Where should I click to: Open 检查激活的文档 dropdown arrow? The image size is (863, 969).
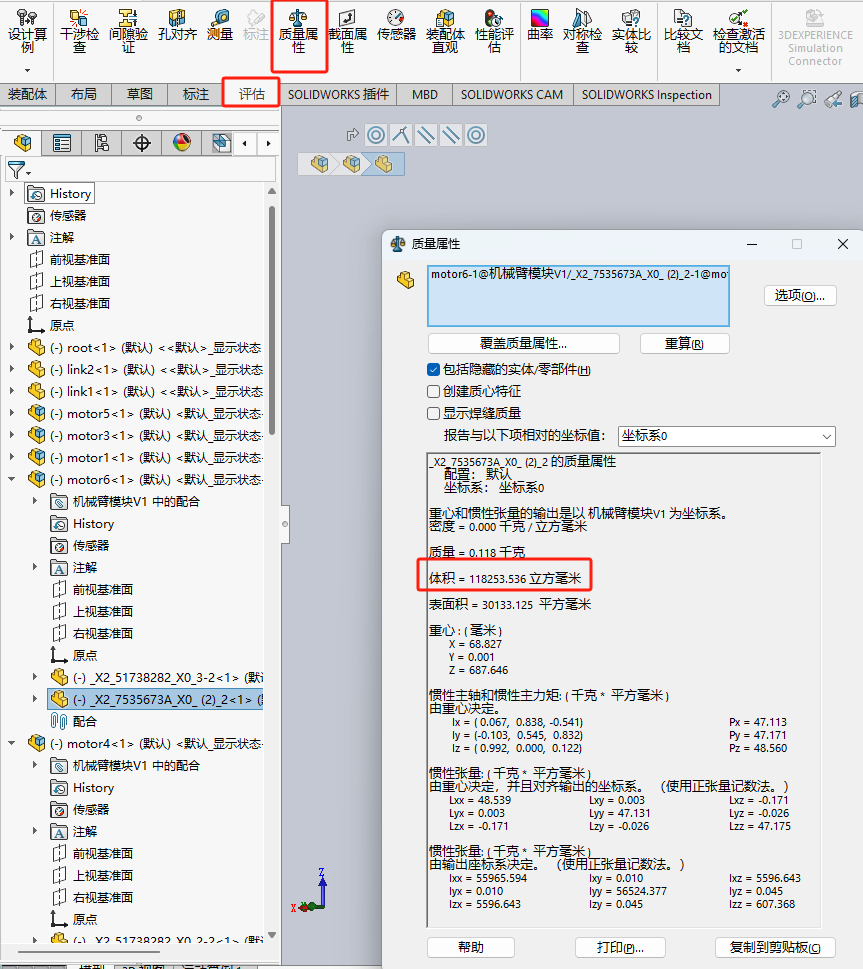(738, 70)
